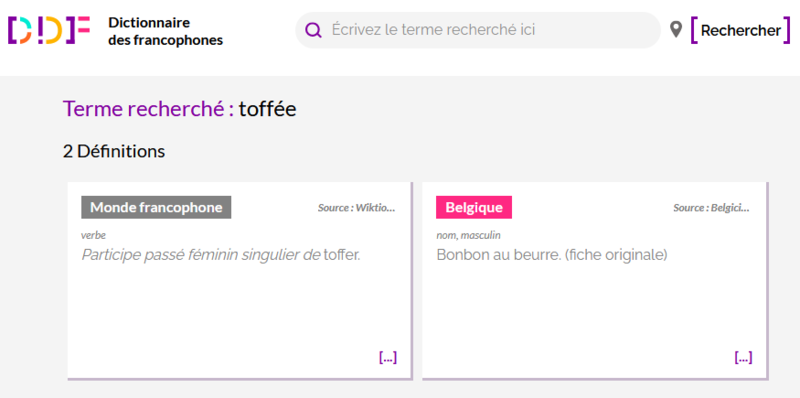
Task: Select the Monde francophone region tag
Action: coord(156,207)
